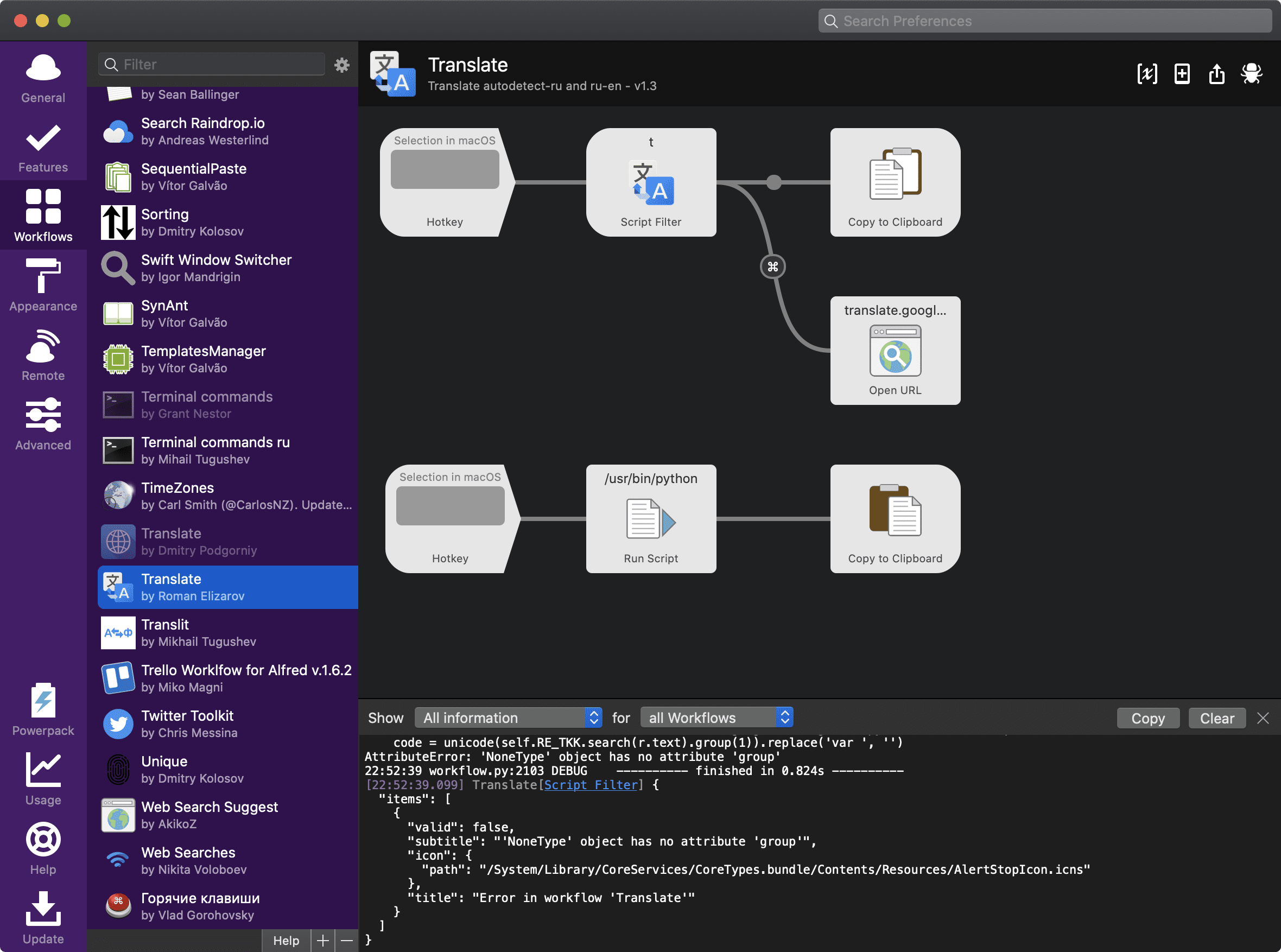Open the Appearance tab
This screenshot has width=1281, height=952.
pyautogui.click(x=43, y=285)
